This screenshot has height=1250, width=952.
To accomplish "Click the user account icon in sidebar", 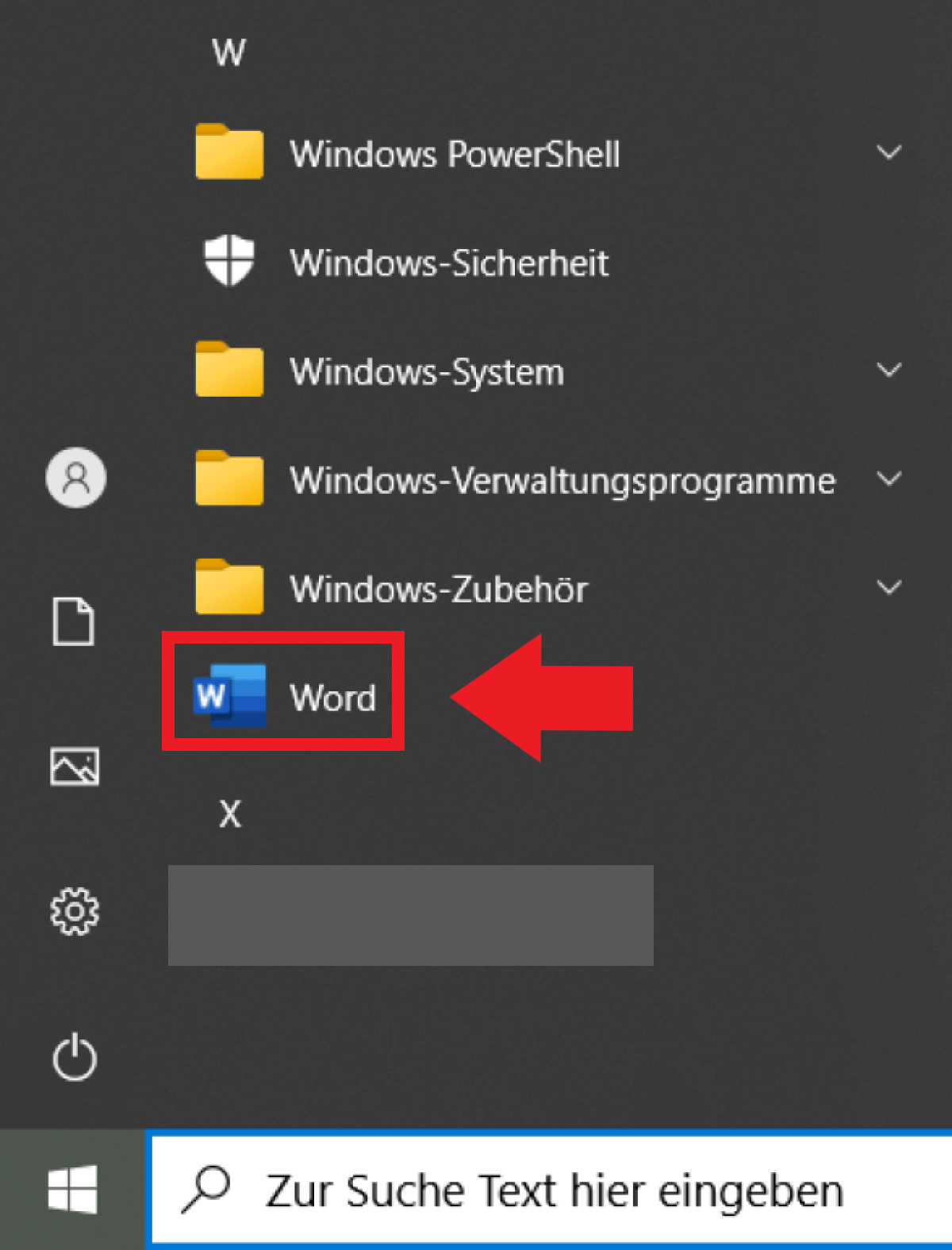I will 75,479.
